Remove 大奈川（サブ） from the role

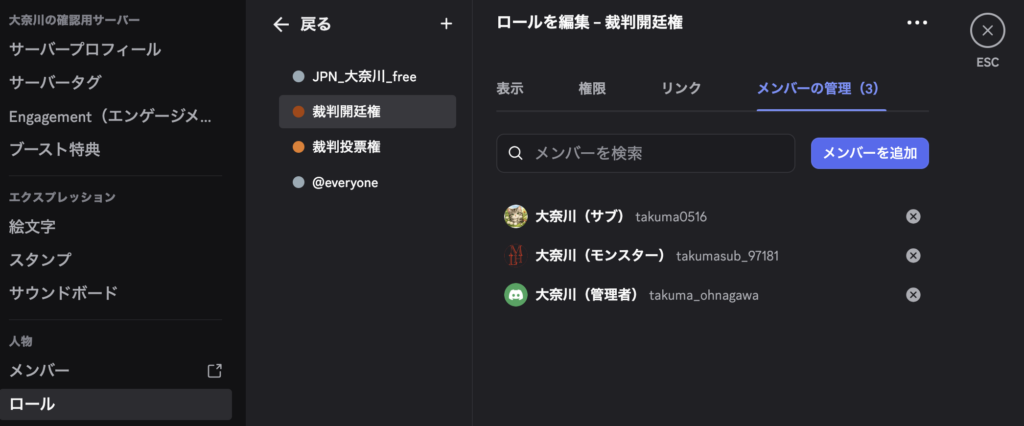(x=913, y=216)
